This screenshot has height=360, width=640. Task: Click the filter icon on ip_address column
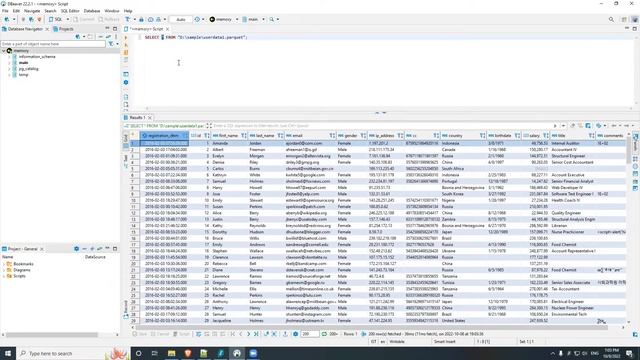pyautogui.click(x=400, y=136)
